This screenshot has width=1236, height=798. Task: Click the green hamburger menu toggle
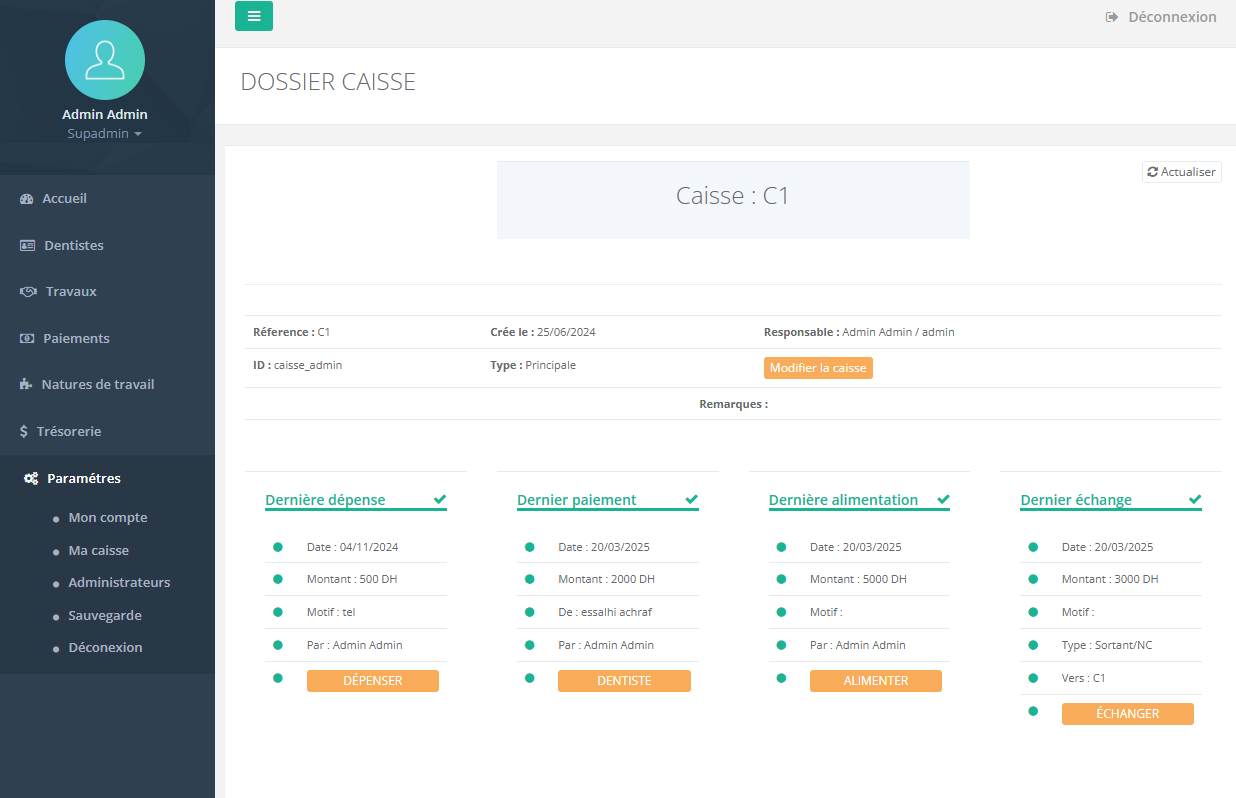click(x=254, y=16)
